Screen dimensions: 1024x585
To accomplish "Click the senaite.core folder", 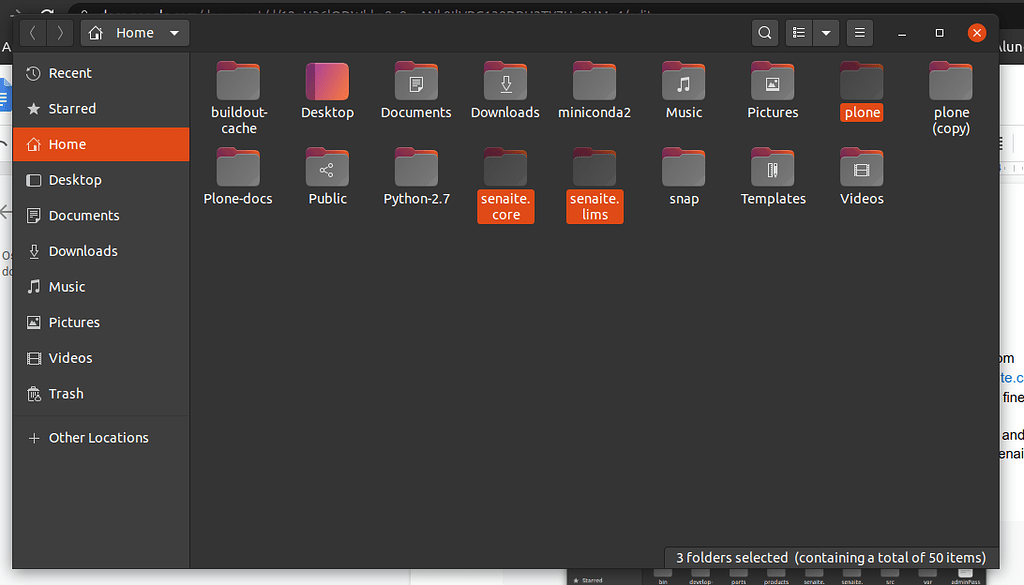I will (x=505, y=168).
